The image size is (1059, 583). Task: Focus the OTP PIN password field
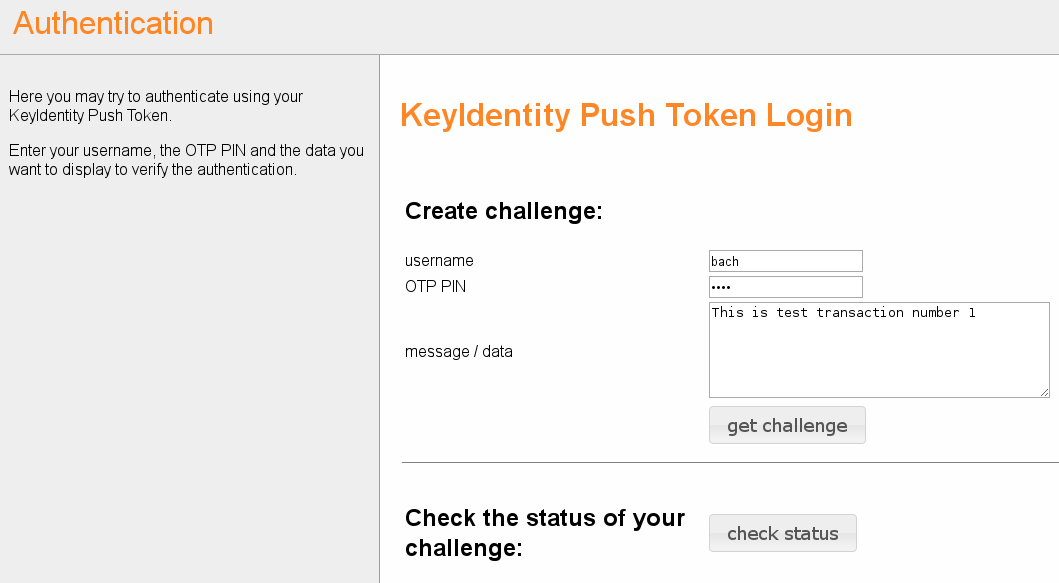coord(785,287)
